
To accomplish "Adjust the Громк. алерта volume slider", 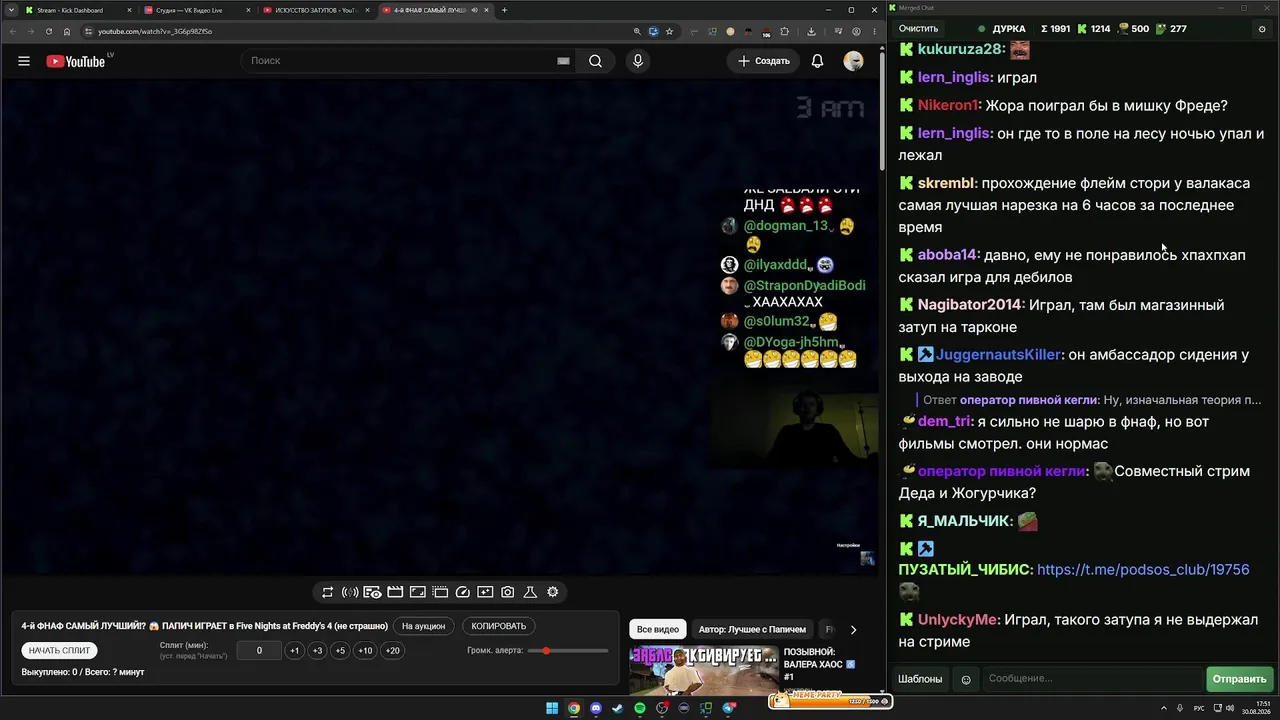I will coord(568,651).
